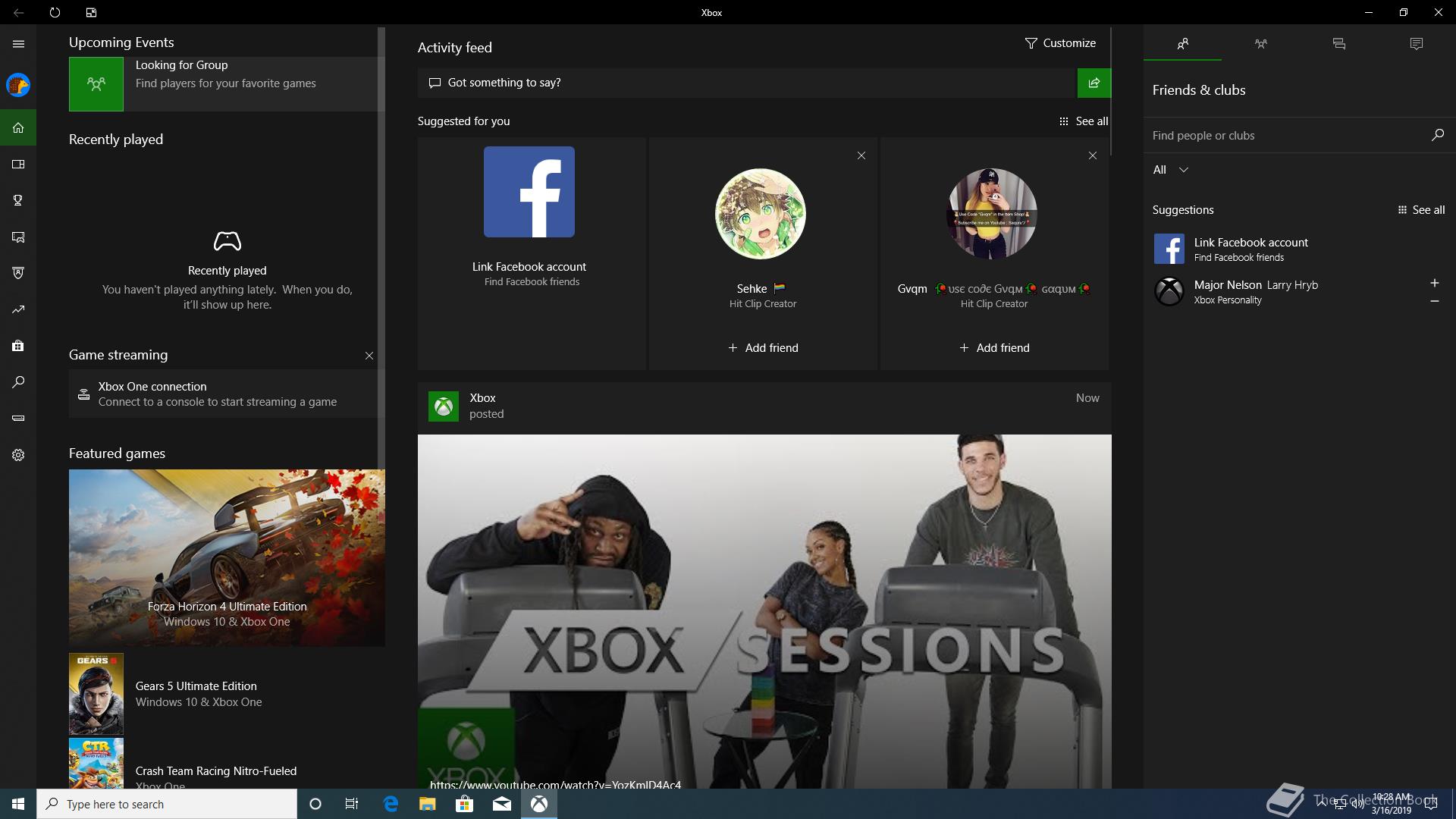Open Customize activity feed filter
This screenshot has height=819, width=1456.
click(1060, 43)
